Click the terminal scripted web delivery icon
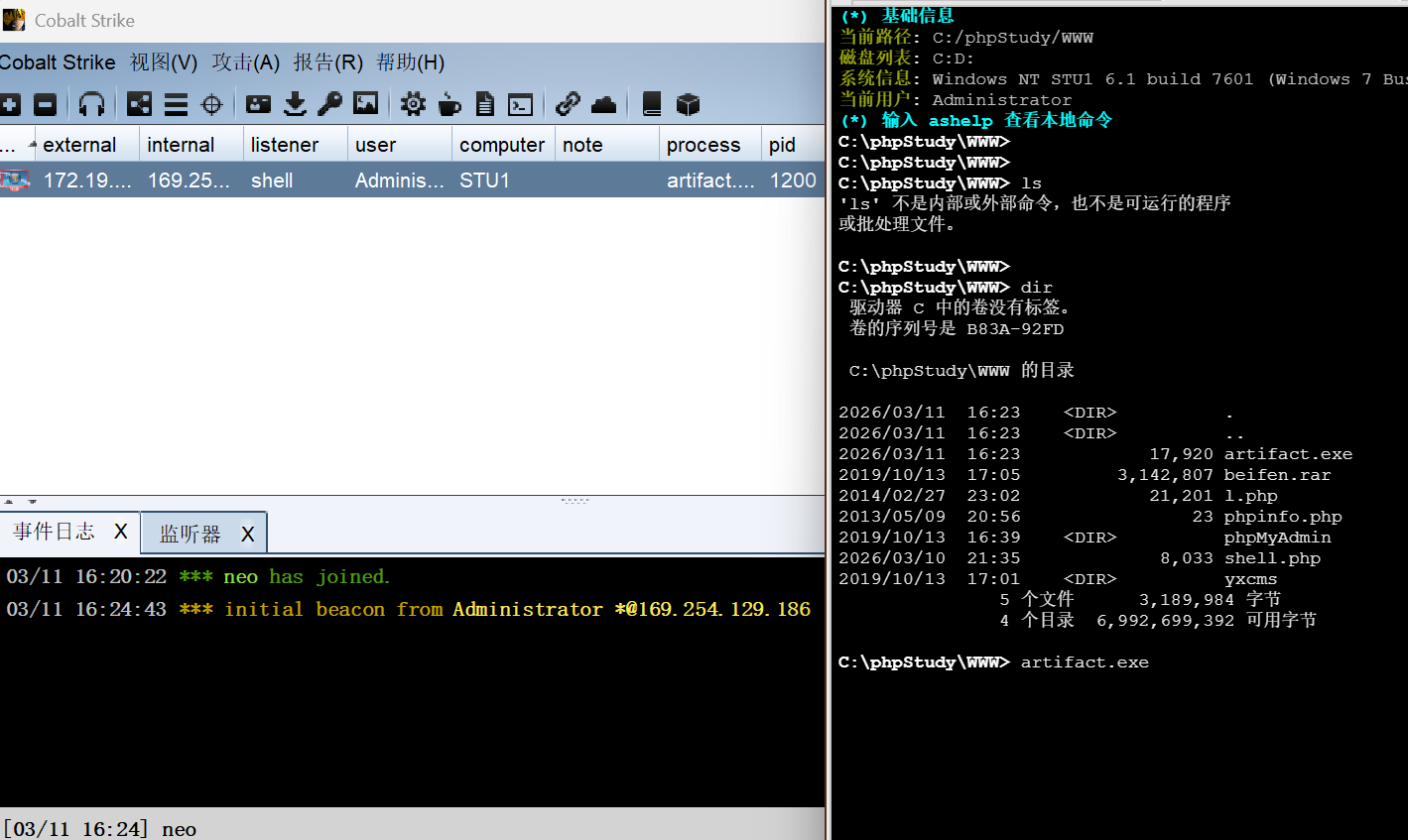This screenshot has height=840, width=1408. click(x=520, y=104)
